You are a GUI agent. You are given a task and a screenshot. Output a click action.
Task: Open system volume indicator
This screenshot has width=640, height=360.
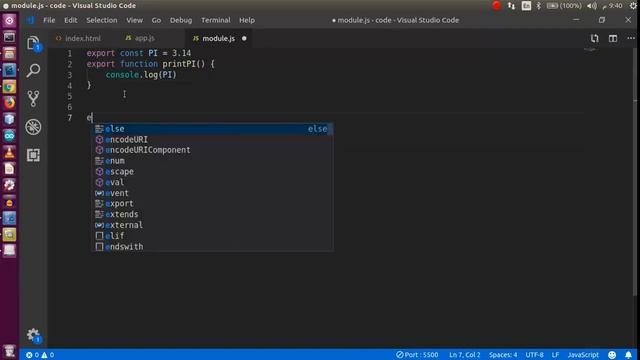pyautogui.click(x=591, y=6)
